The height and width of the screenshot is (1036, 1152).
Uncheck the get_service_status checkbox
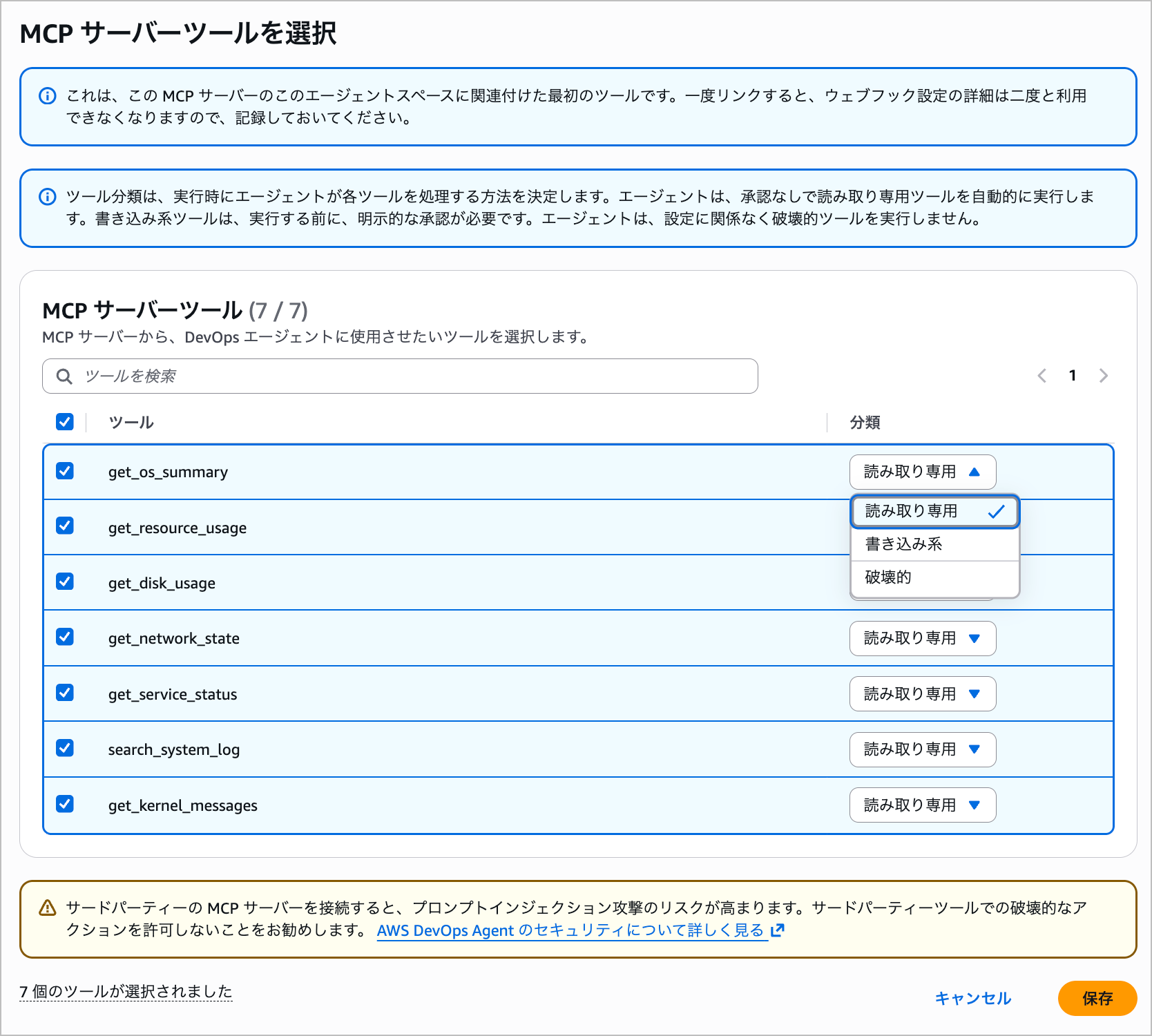(65, 693)
